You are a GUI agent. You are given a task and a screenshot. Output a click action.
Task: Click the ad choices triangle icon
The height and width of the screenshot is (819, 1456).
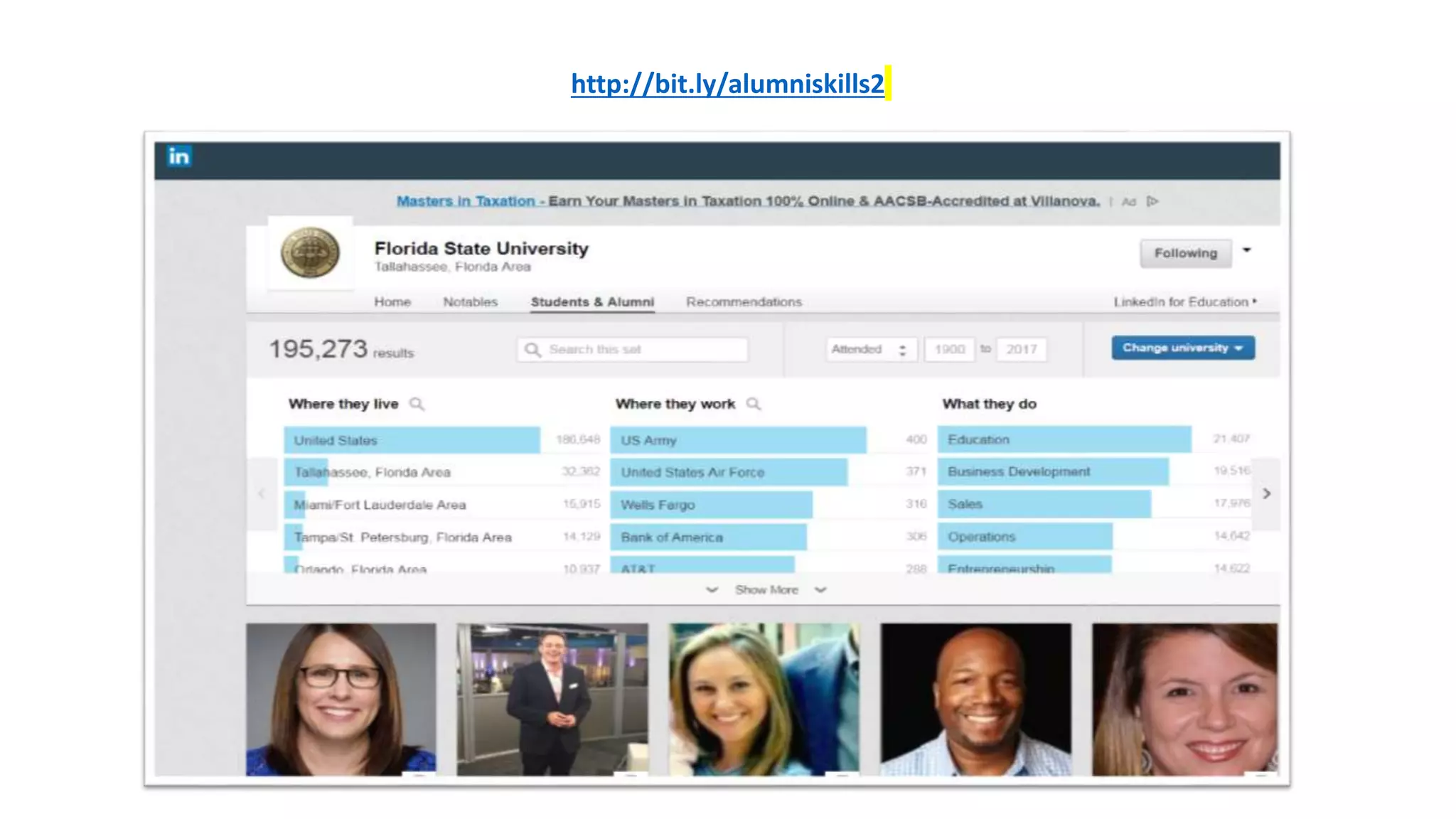coord(1152,201)
